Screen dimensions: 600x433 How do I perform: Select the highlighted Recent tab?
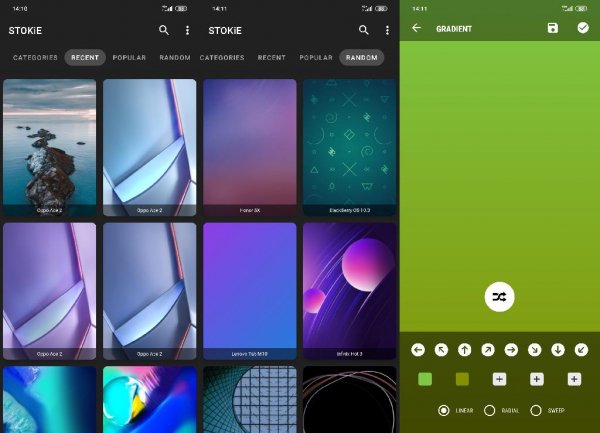click(x=85, y=57)
